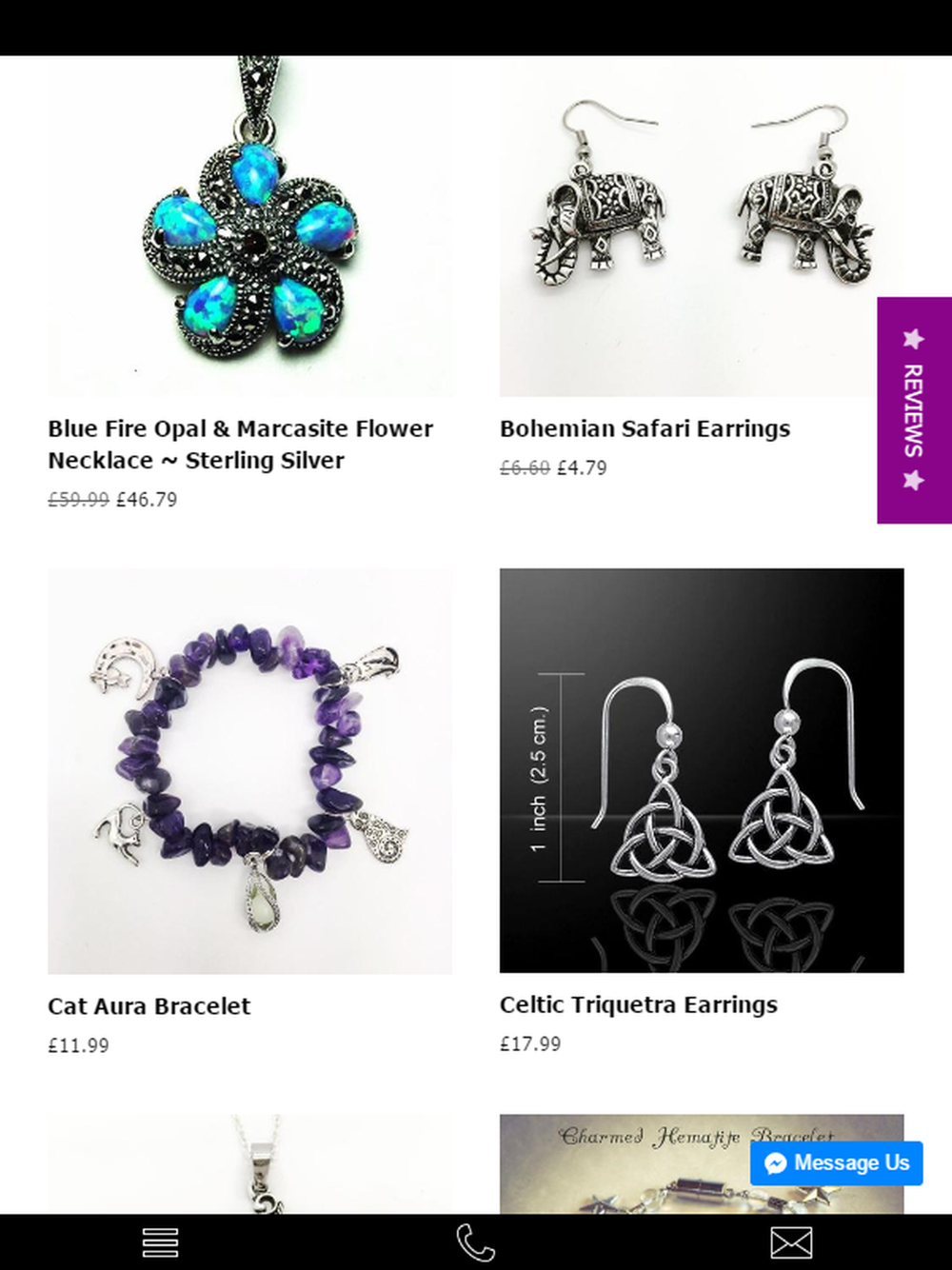Open Blue Fire Opal & Marcasite title link
This screenshot has width=952, height=1270.
coord(241,445)
